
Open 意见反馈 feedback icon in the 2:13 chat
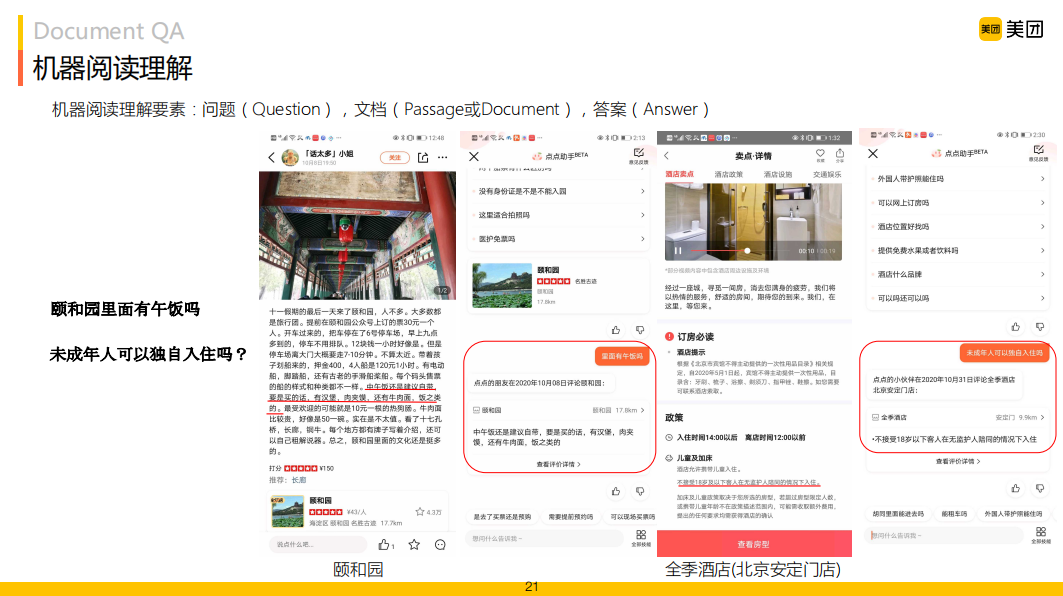pos(639,156)
